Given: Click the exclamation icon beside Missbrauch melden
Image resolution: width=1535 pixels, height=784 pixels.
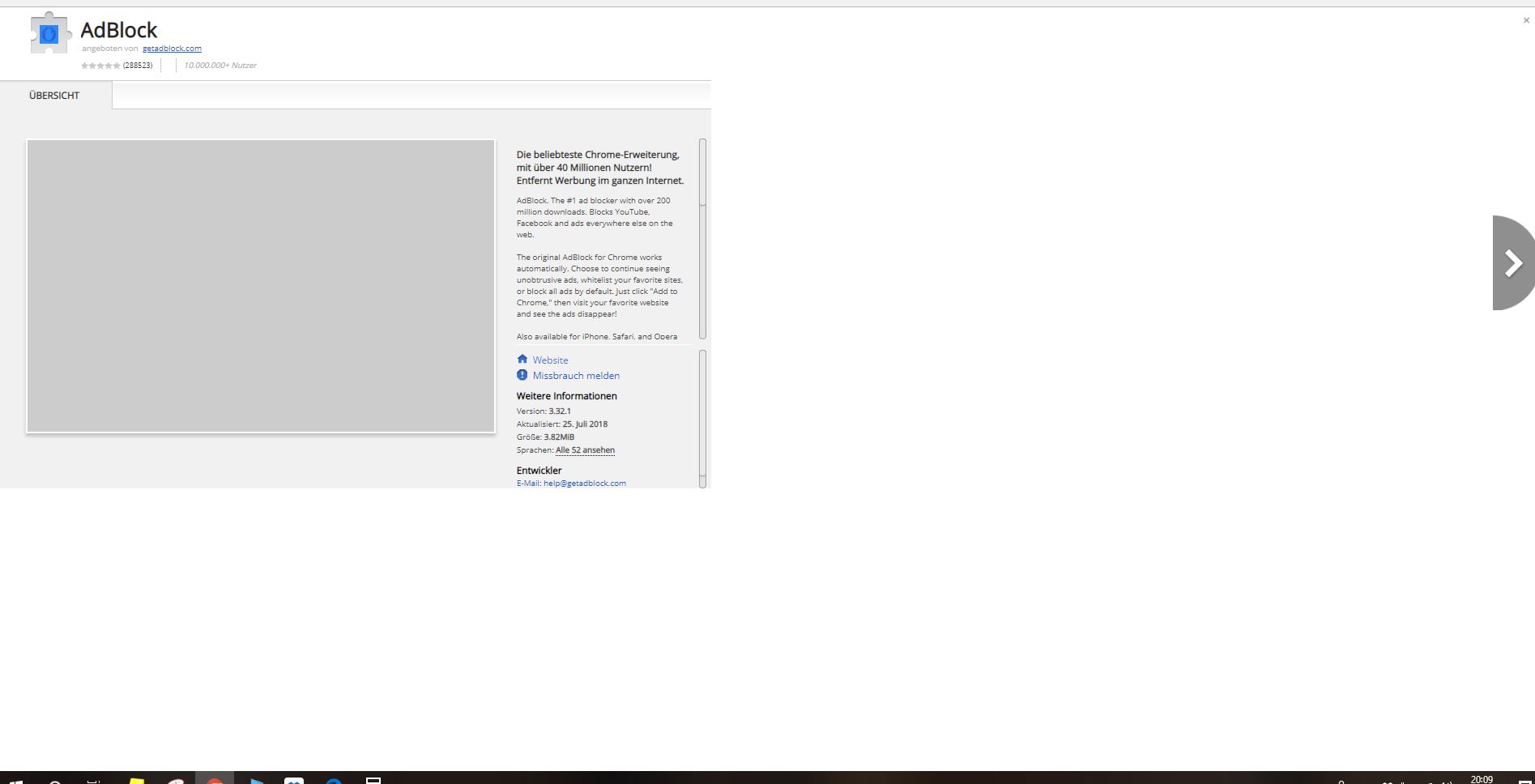Looking at the screenshot, I should tap(522, 375).
